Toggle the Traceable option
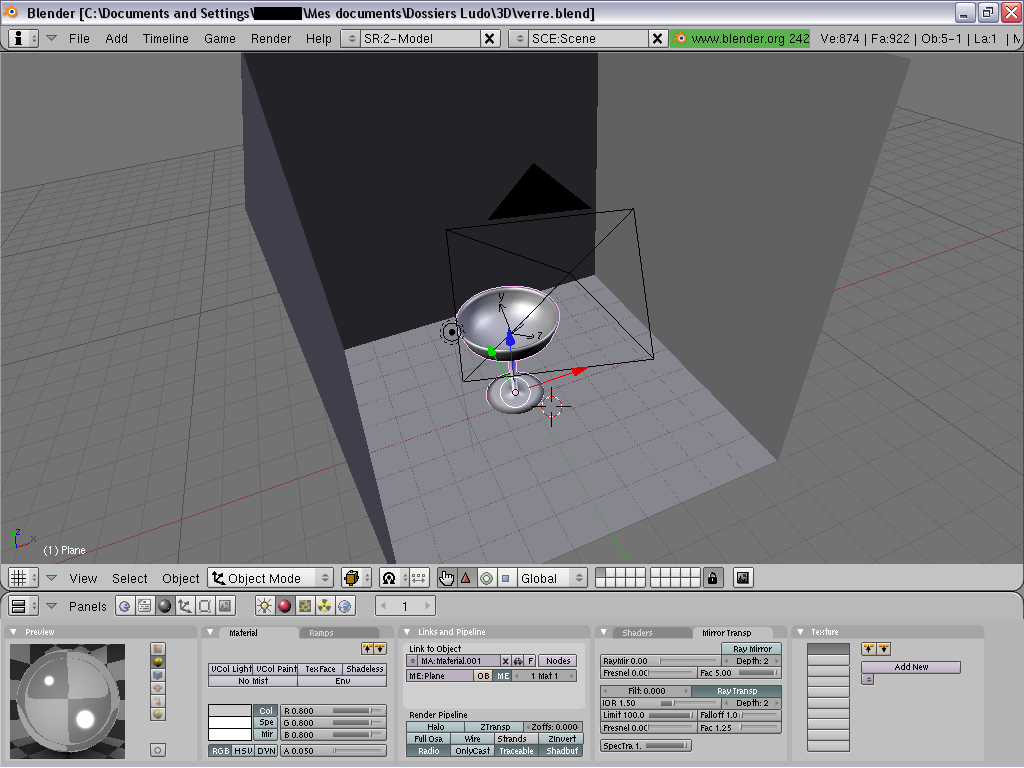This screenshot has height=768, width=1024. pos(516,751)
